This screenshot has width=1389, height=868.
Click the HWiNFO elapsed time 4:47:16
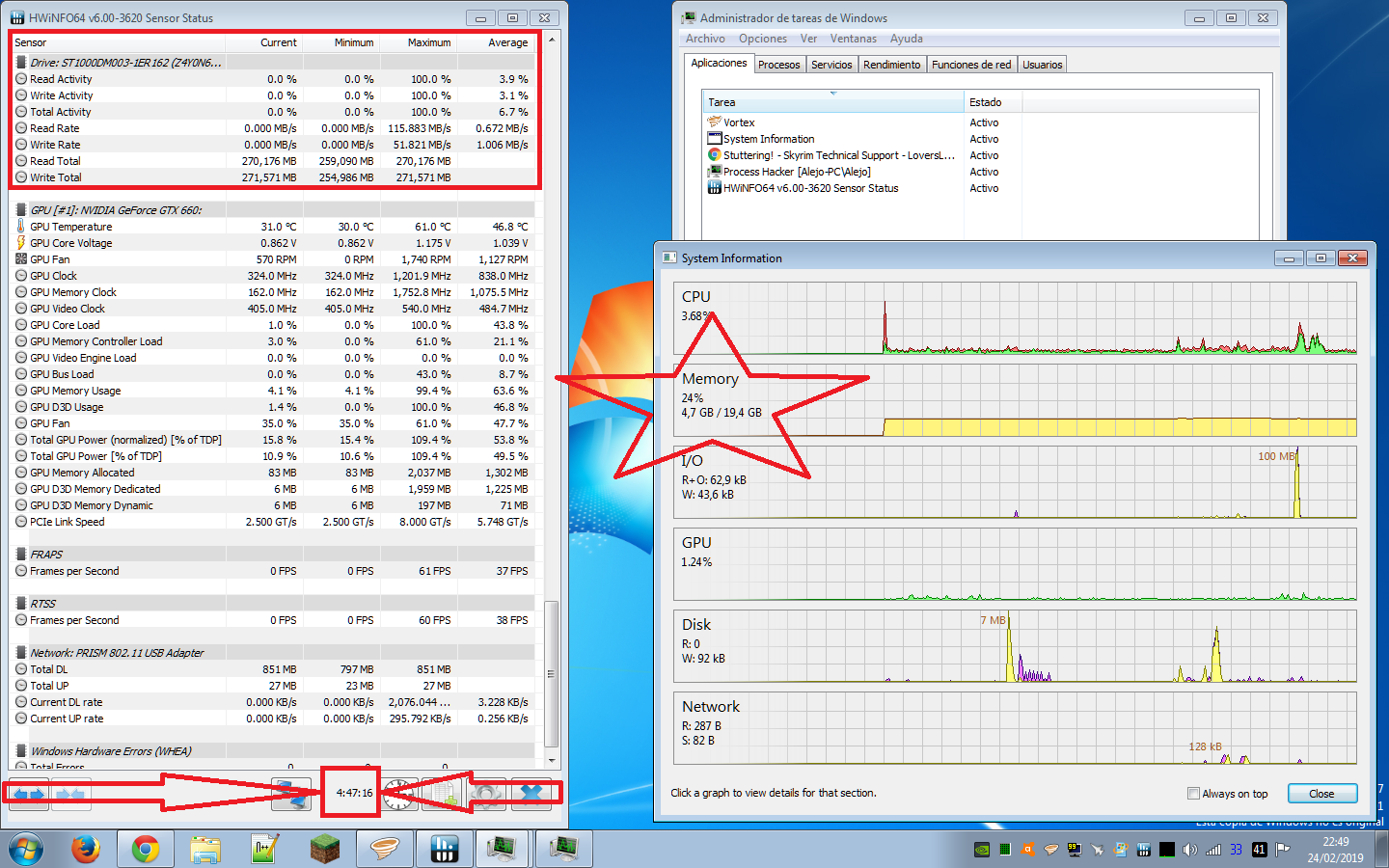coord(354,793)
